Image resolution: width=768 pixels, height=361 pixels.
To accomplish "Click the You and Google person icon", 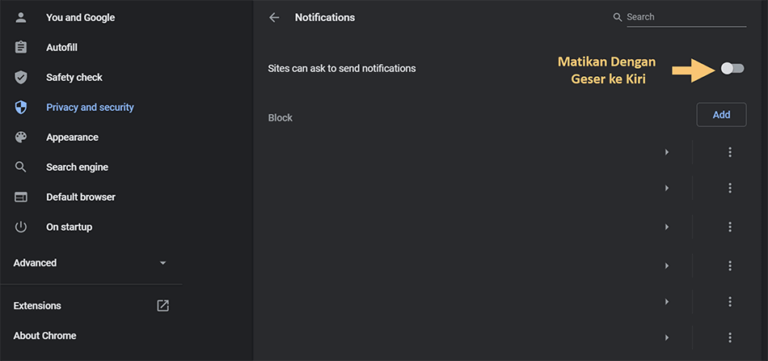I will pyautogui.click(x=21, y=18).
